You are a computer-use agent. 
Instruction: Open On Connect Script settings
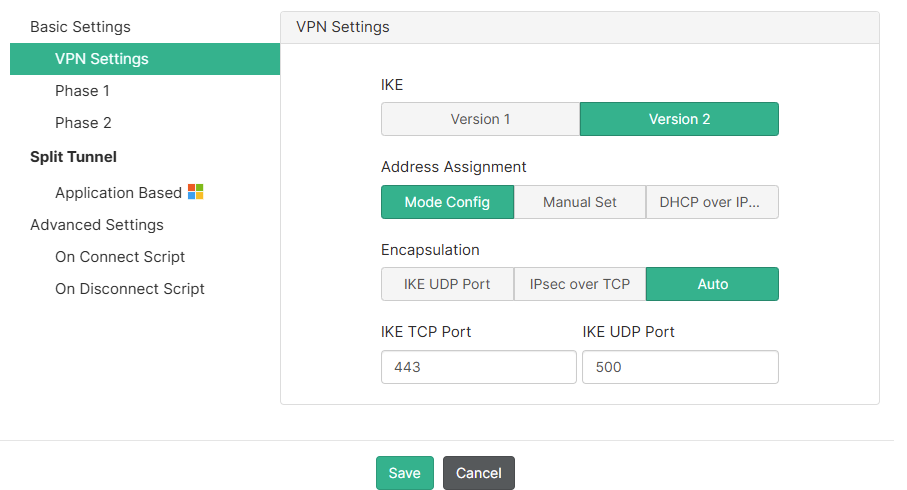[120, 257]
